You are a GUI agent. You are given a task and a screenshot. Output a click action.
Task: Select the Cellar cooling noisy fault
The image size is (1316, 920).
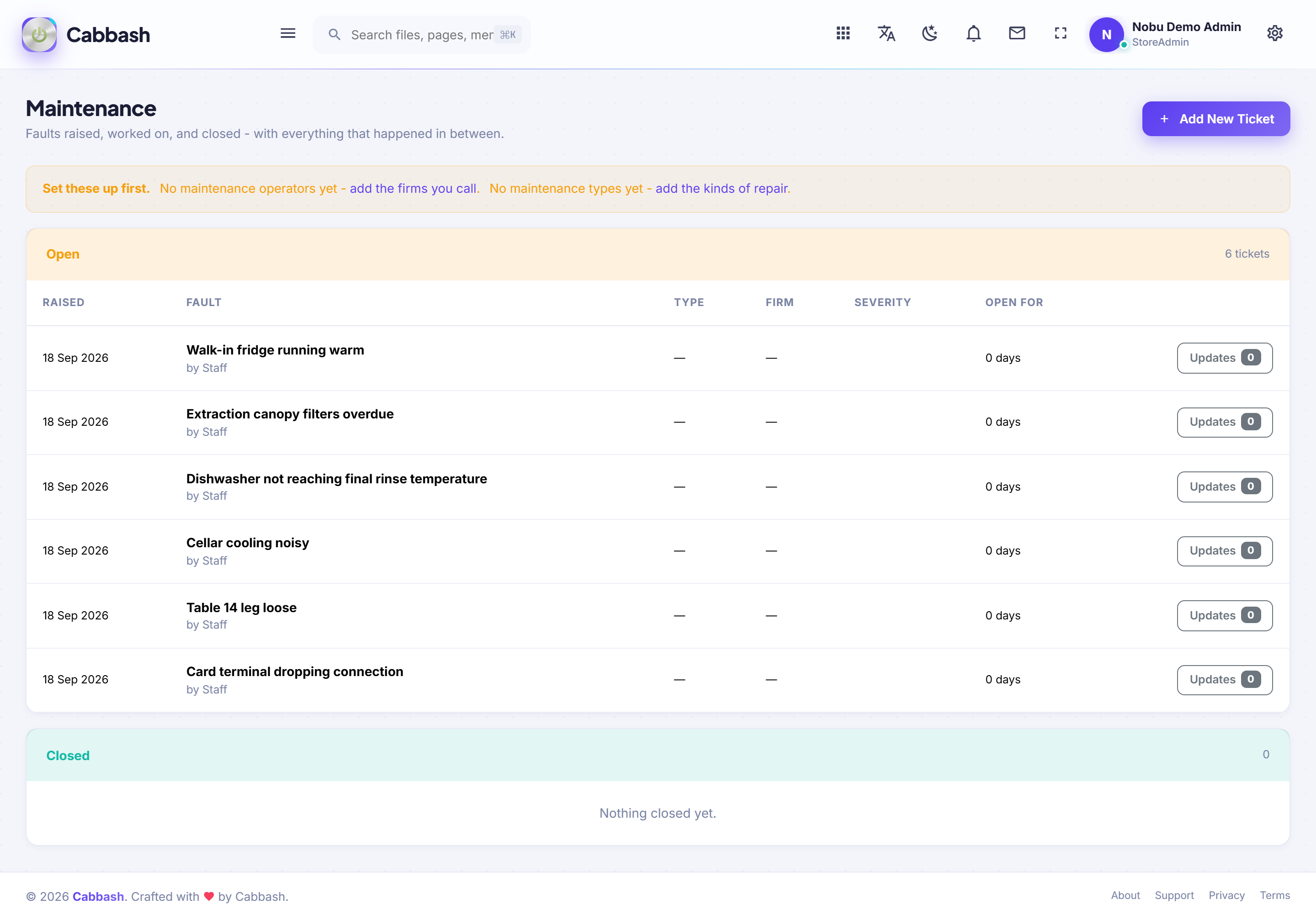pos(248,543)
